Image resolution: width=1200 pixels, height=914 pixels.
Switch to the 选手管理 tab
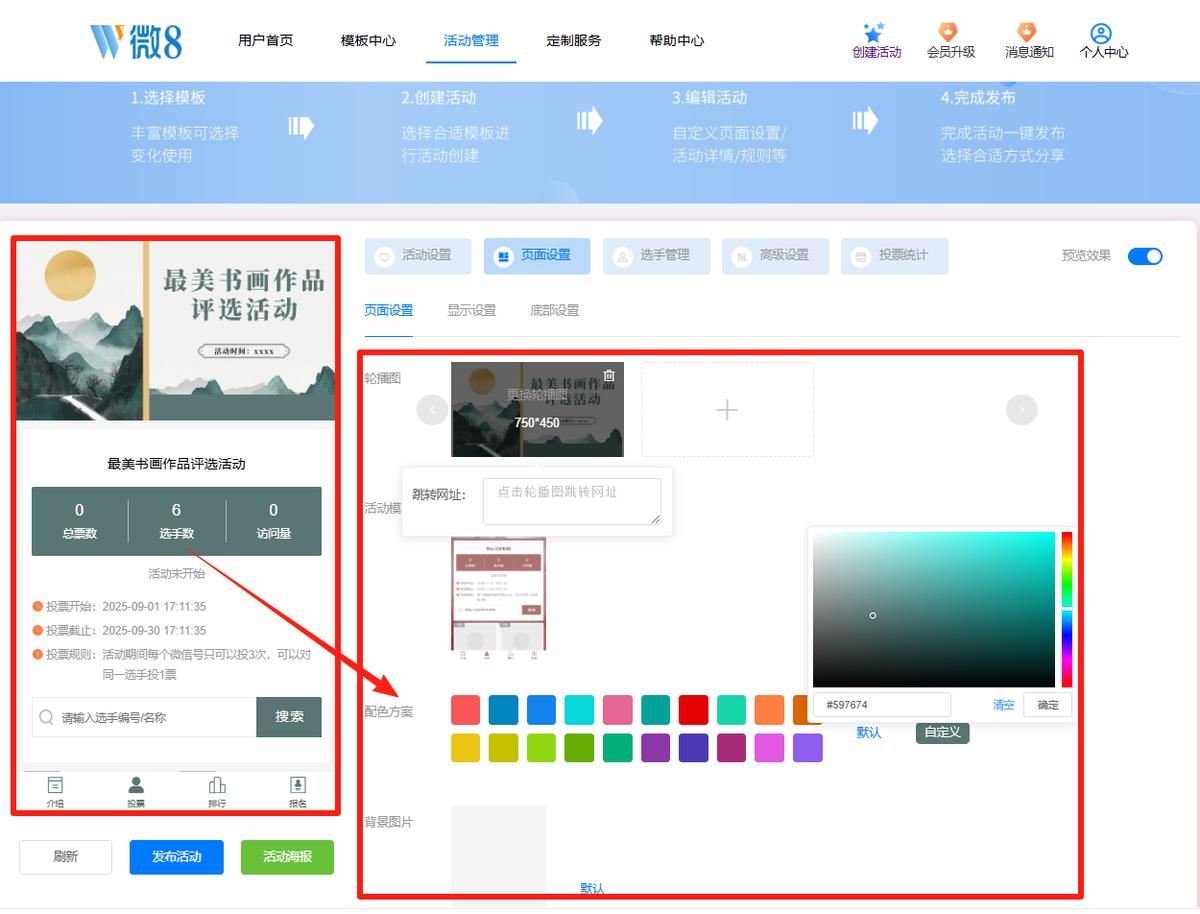[656, 256]
